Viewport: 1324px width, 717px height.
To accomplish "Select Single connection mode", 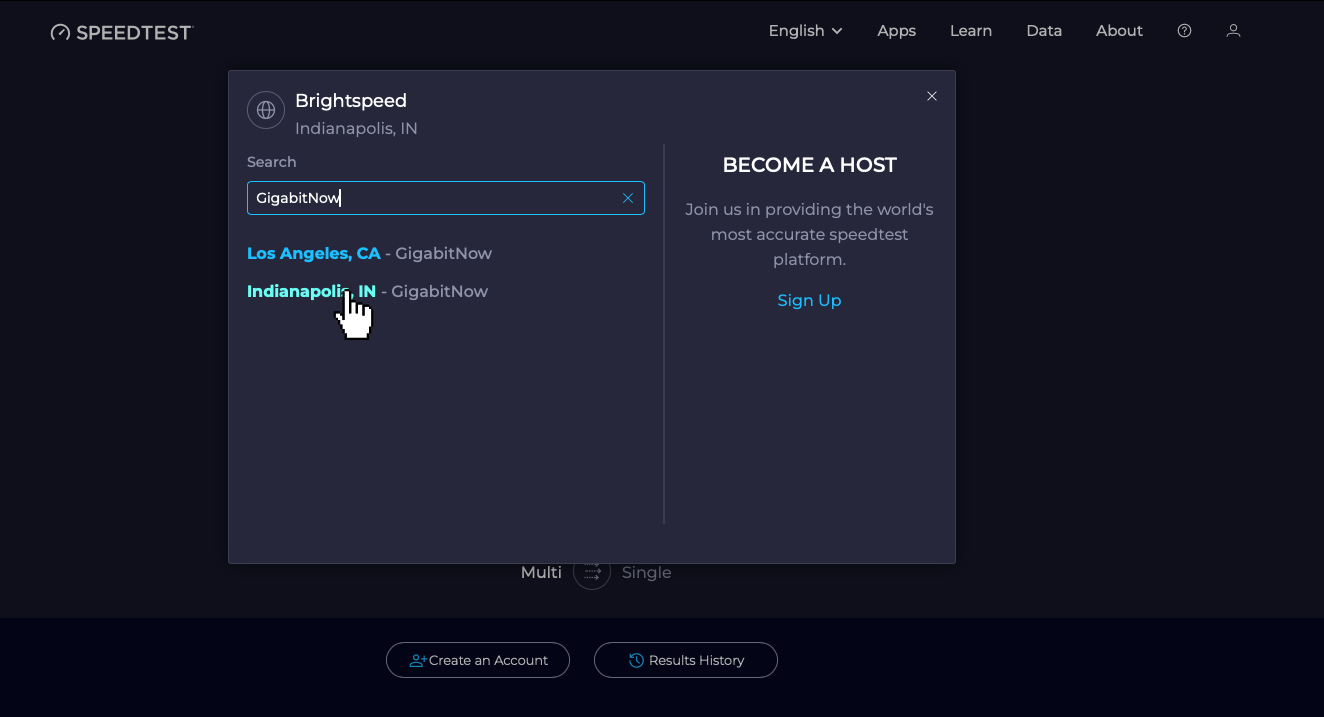I will pyautogui.click(x=646, y=572).
